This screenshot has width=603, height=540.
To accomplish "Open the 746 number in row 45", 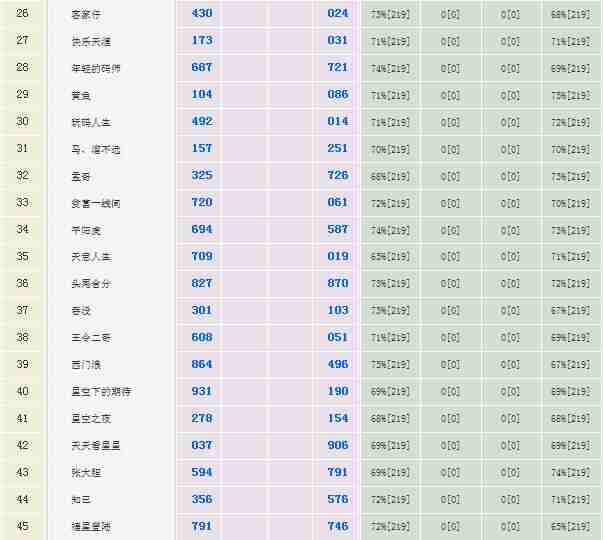I will click(337, 527).
